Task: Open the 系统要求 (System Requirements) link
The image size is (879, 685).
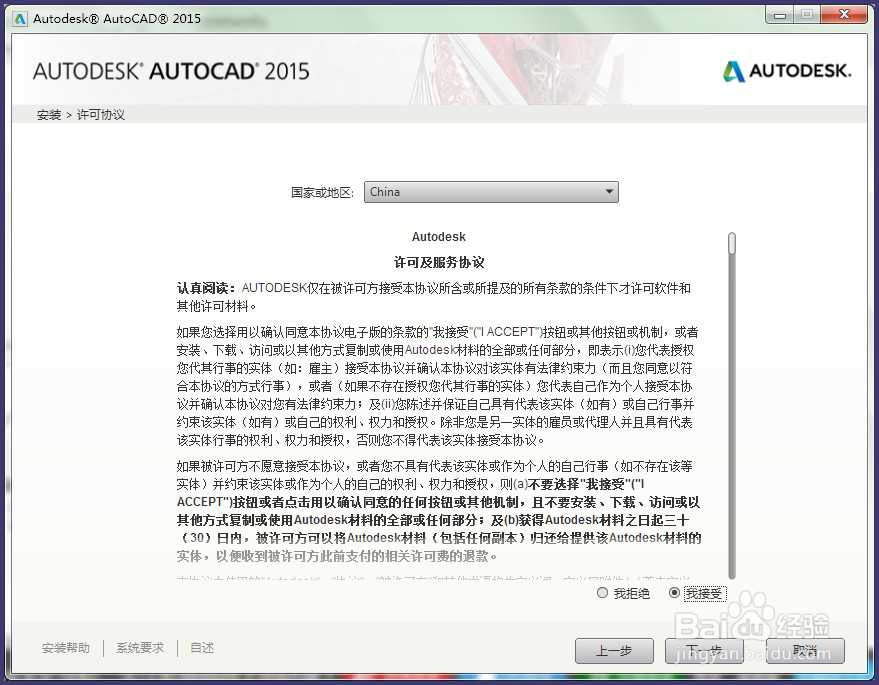Action: point(139,648)
